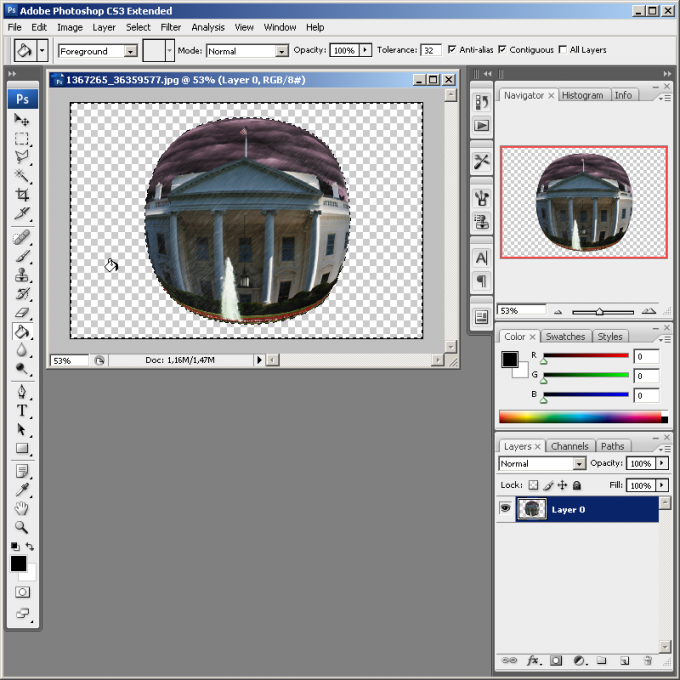Open the document status bar menu arrow
Image resolution: width=680 pixels, height=680 pixels.
pyautogui.click(x=259, y=360)
